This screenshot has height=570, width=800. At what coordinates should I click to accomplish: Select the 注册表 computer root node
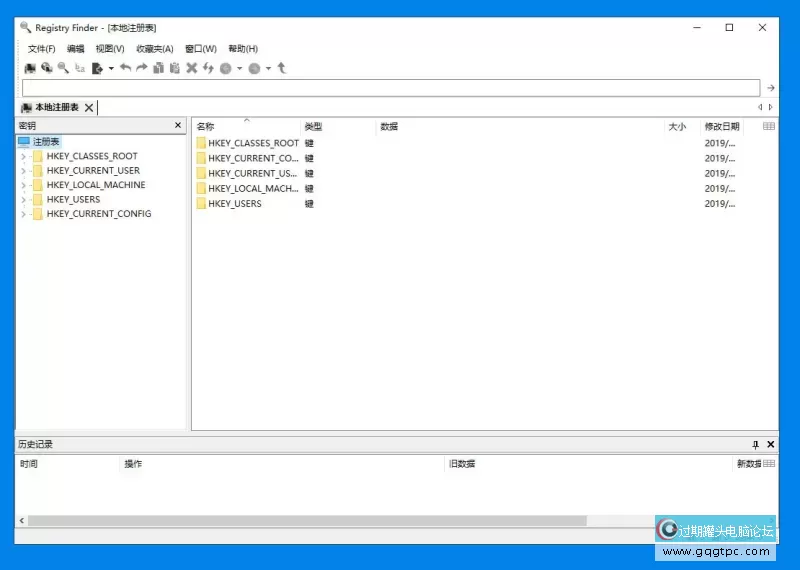click(x=39, y=141)
